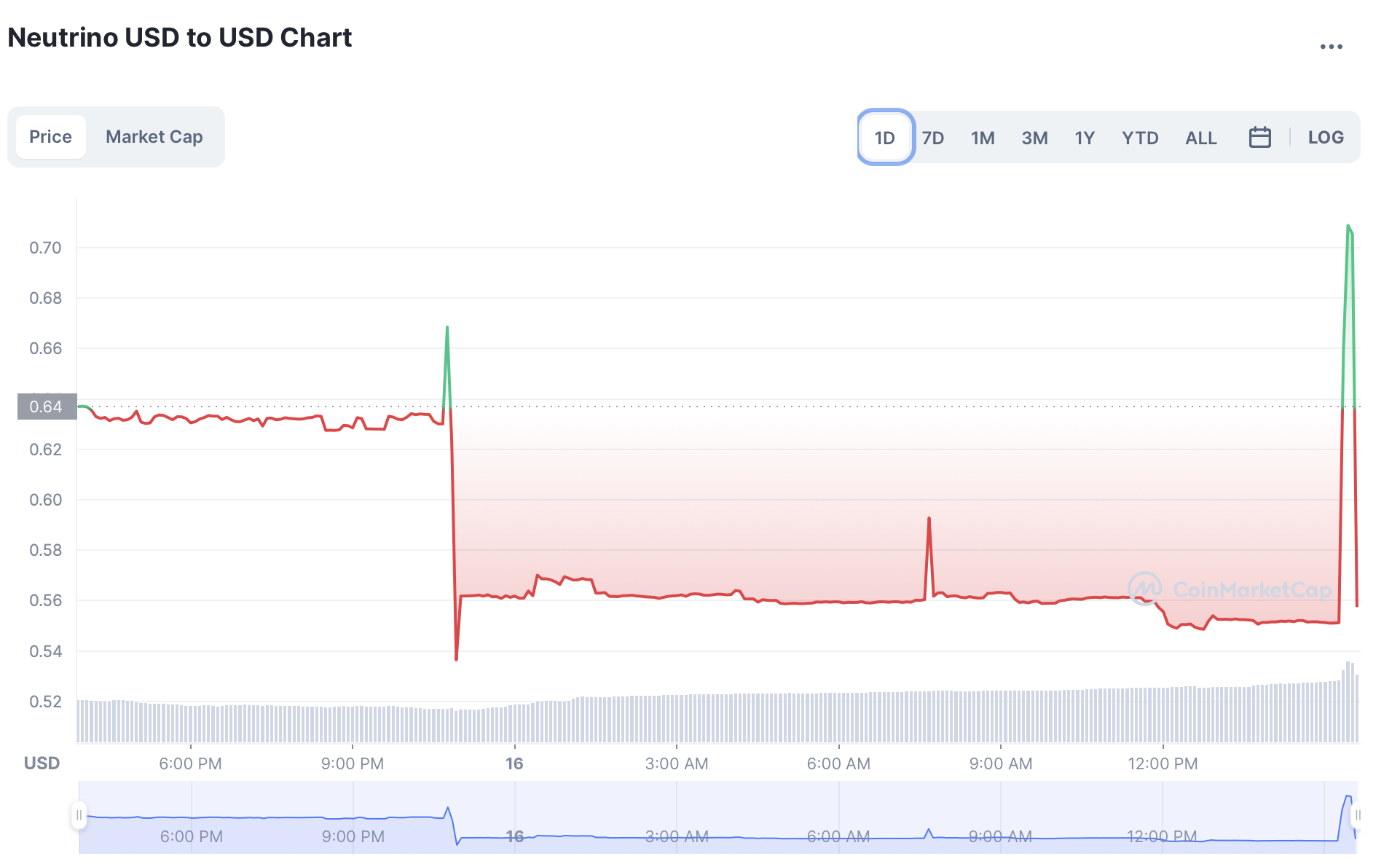Select the 1M time range
Screen dimensions: 1400x864
tap(982, 138)
